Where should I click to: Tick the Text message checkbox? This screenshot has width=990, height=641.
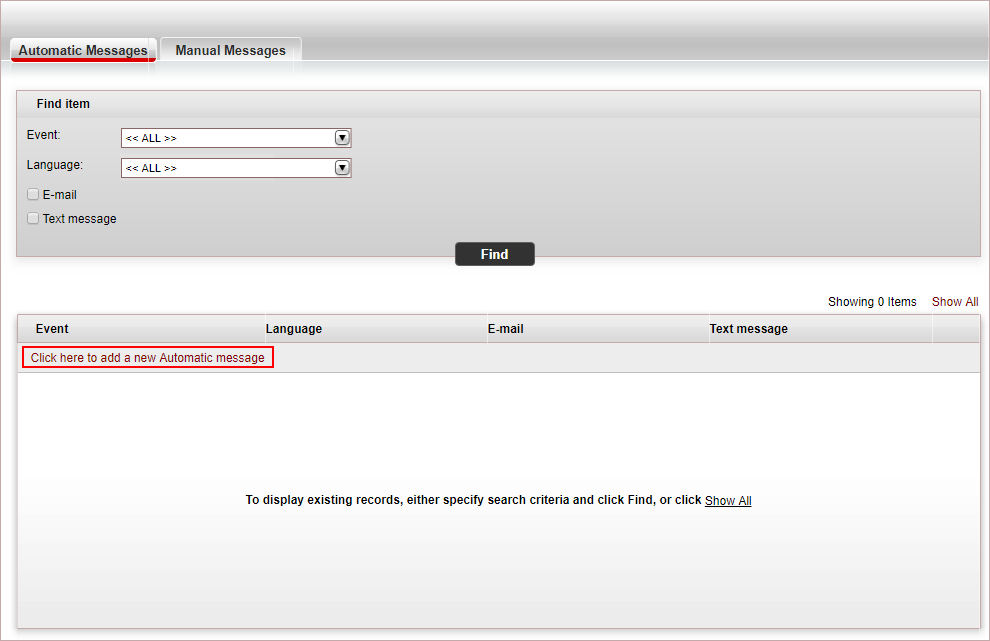click(x=33, y=219)
